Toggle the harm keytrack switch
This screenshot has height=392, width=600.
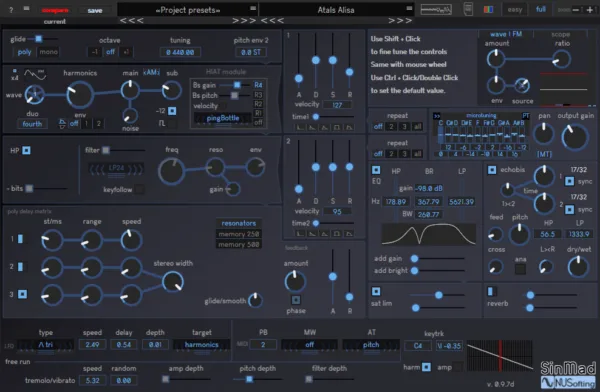[x=426, y=367]
